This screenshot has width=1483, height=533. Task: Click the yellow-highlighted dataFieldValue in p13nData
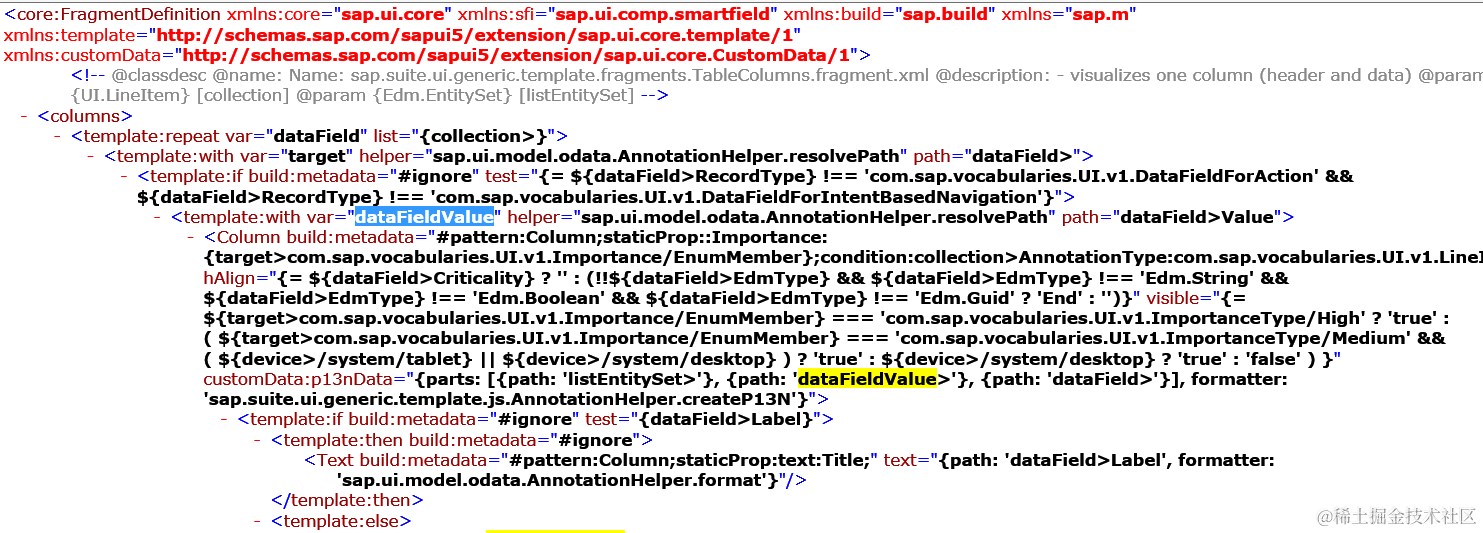tap(867, 379)
